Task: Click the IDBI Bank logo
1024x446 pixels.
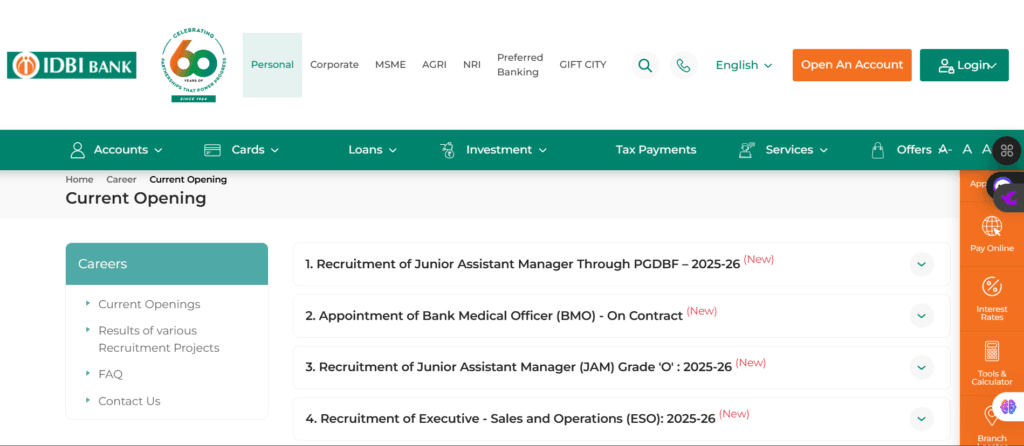Action: (72, 65)
